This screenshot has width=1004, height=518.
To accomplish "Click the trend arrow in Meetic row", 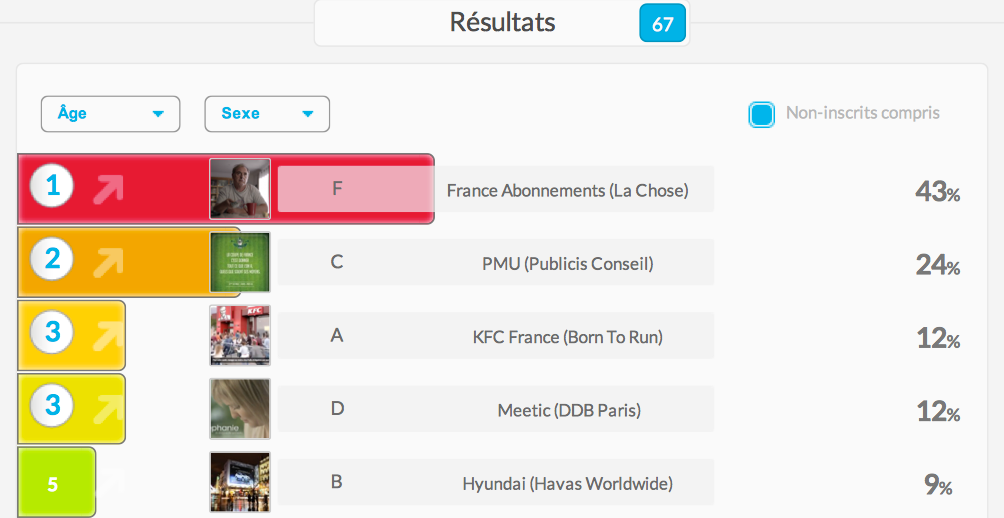I will tap(108, 409).
